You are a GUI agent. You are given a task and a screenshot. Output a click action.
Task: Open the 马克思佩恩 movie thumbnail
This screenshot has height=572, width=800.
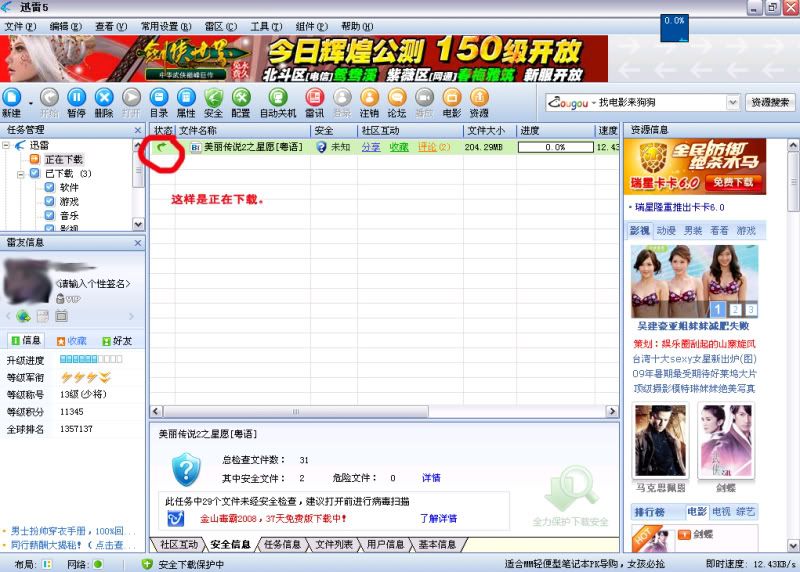click(660, 441)
